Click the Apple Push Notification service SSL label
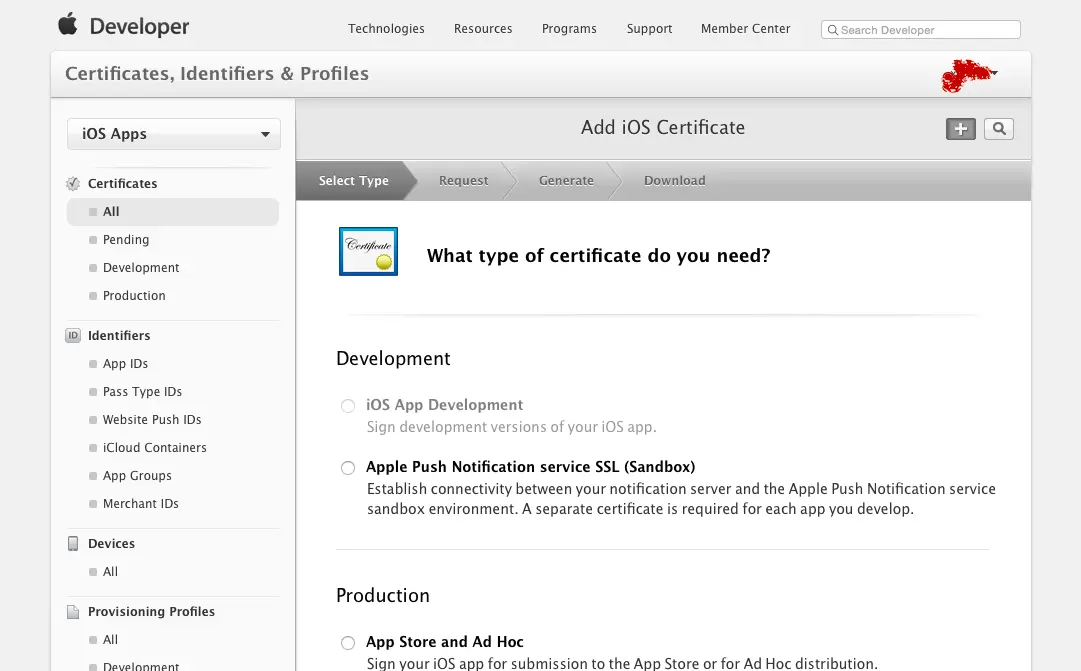The image size is (1081, 671). (530, 467)
